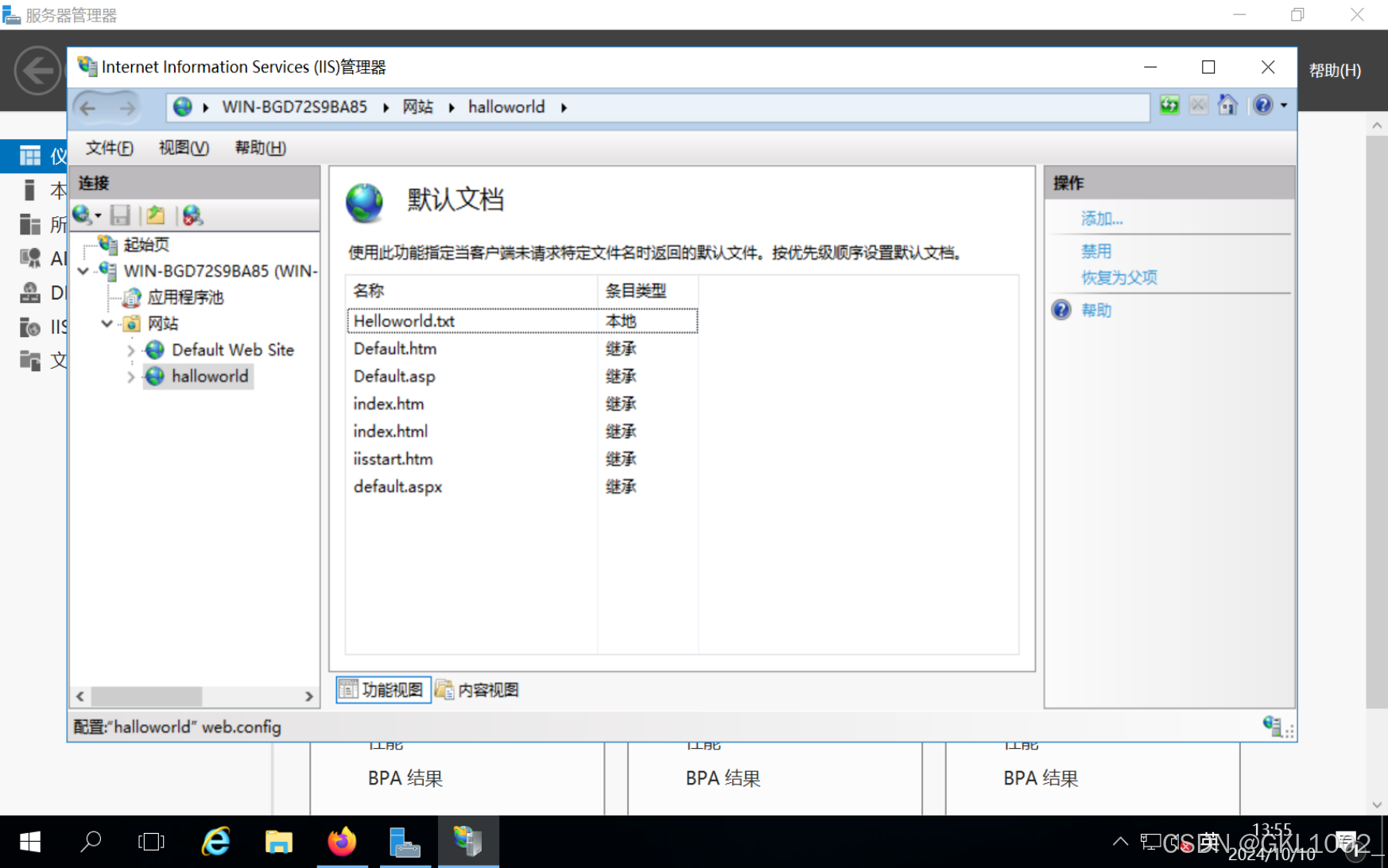The height and width of the screenshot is (868, 1388).
Task: Click 禁用 in the 操作 pane
Action: coord(1096,251)
